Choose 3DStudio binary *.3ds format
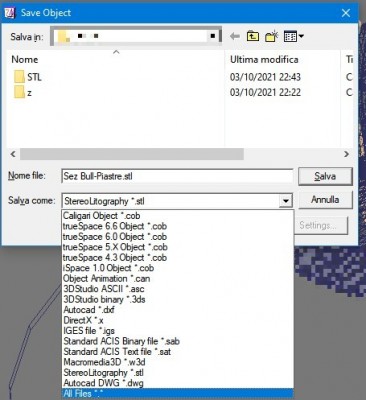366x400 pixels. pos(178,299)
